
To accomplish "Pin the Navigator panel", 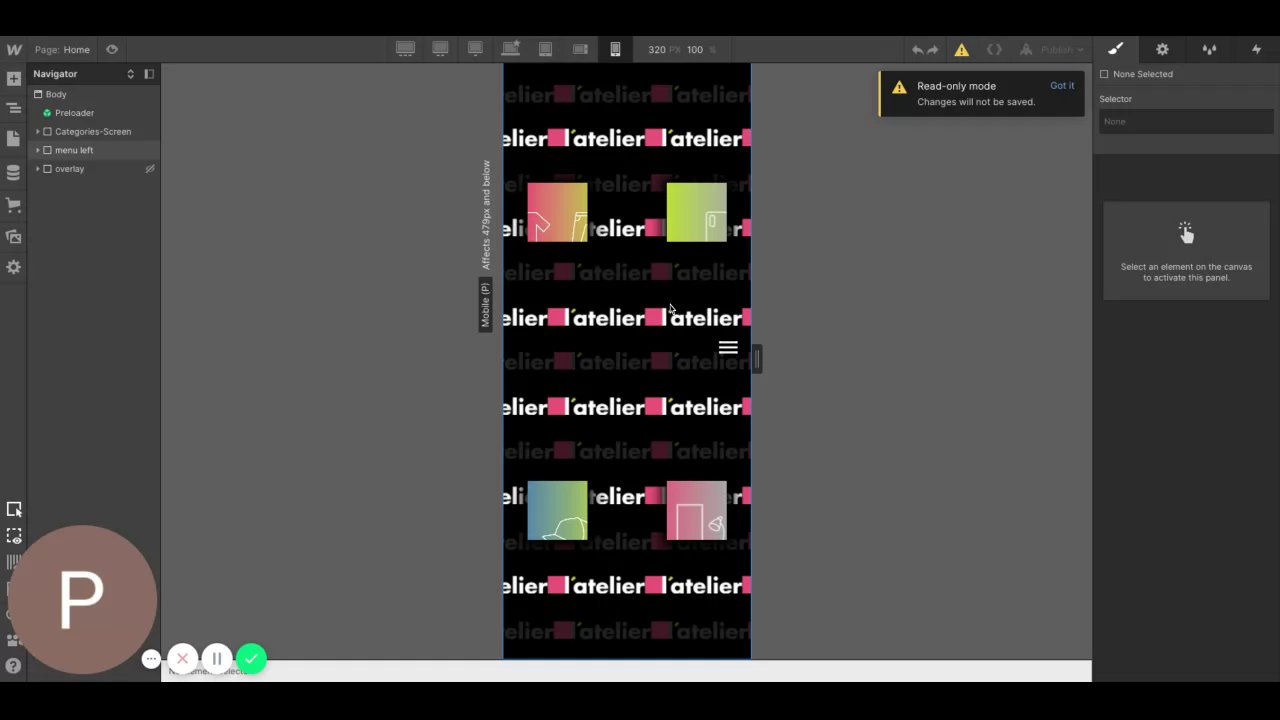I will tap(149, 74).
